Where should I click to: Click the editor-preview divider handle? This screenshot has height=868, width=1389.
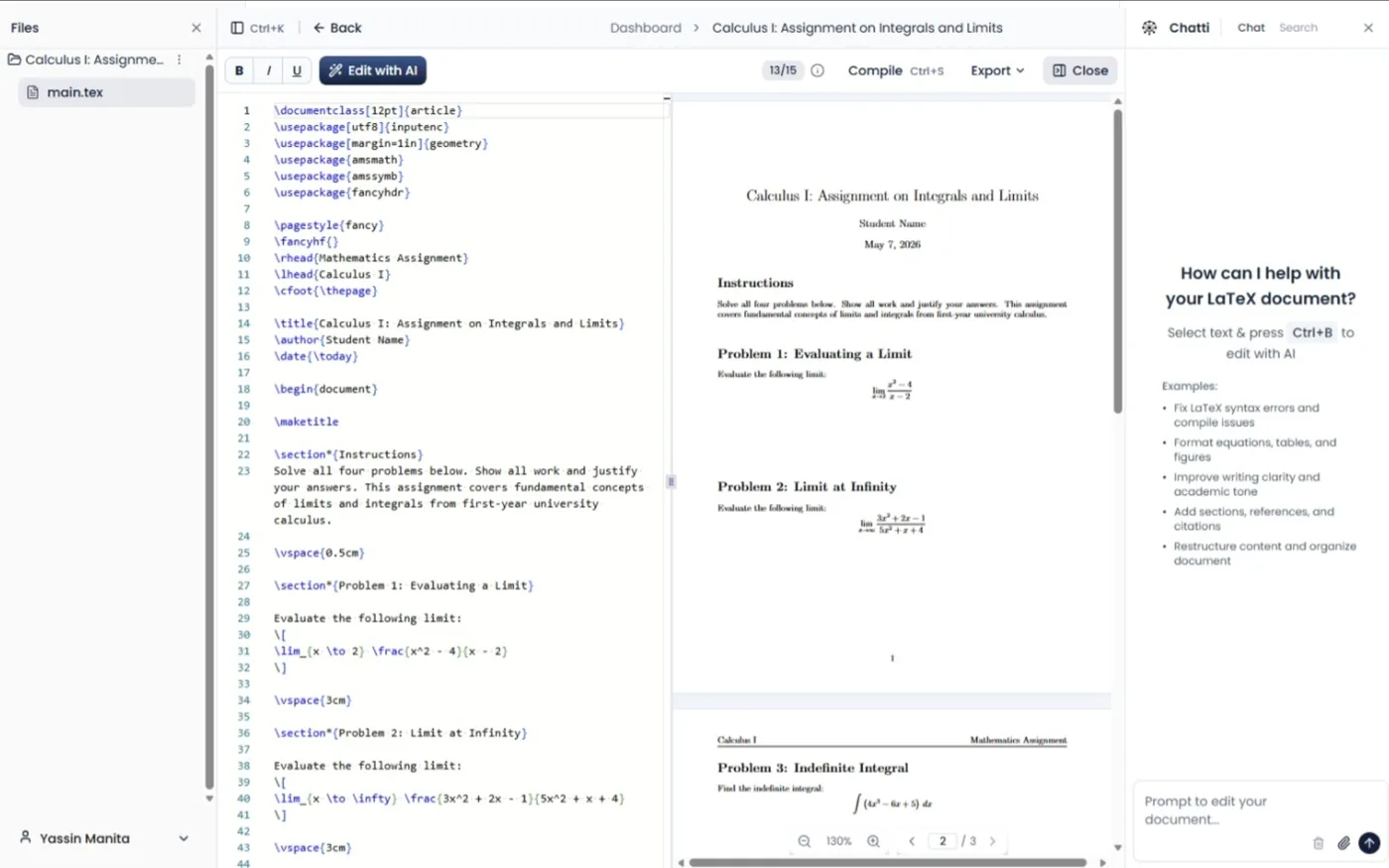coord(671,482)
